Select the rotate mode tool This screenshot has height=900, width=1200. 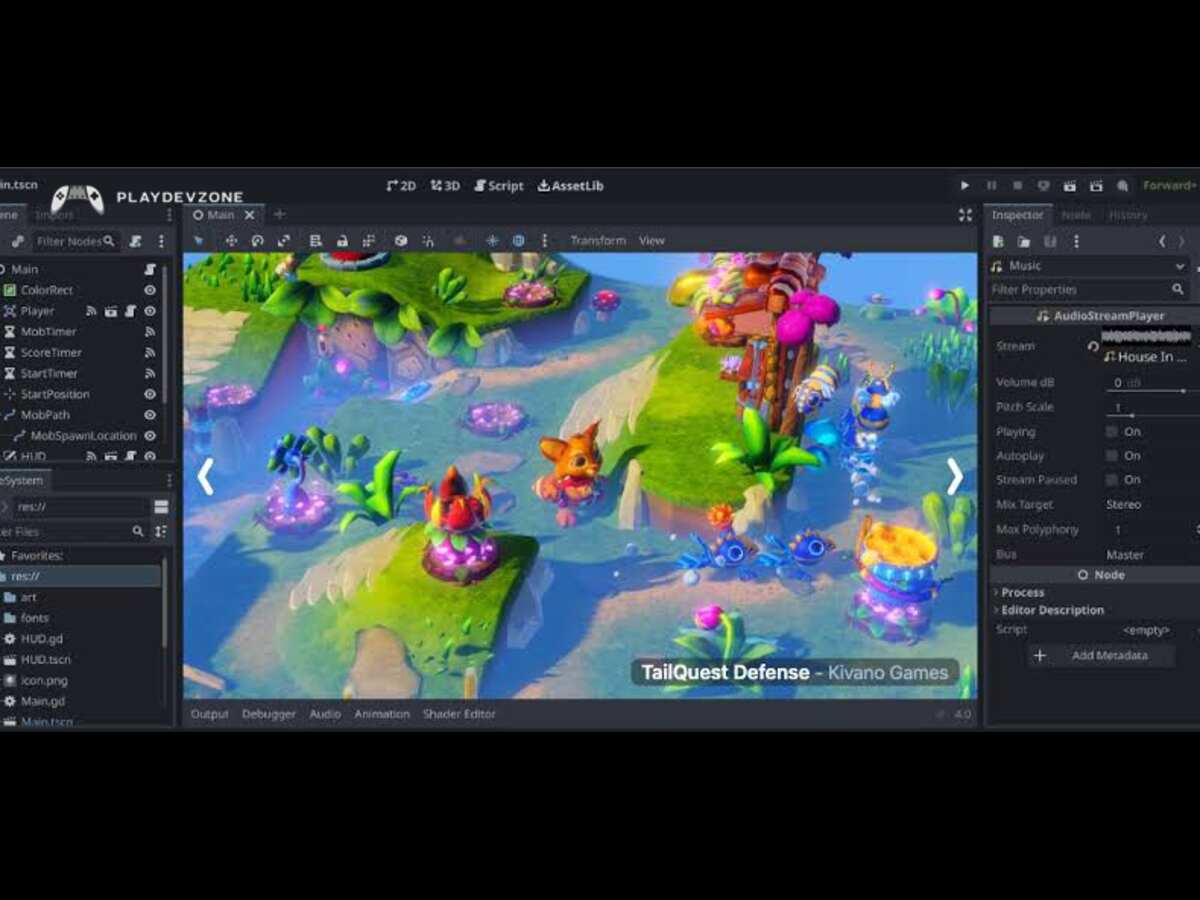[257, 241]
